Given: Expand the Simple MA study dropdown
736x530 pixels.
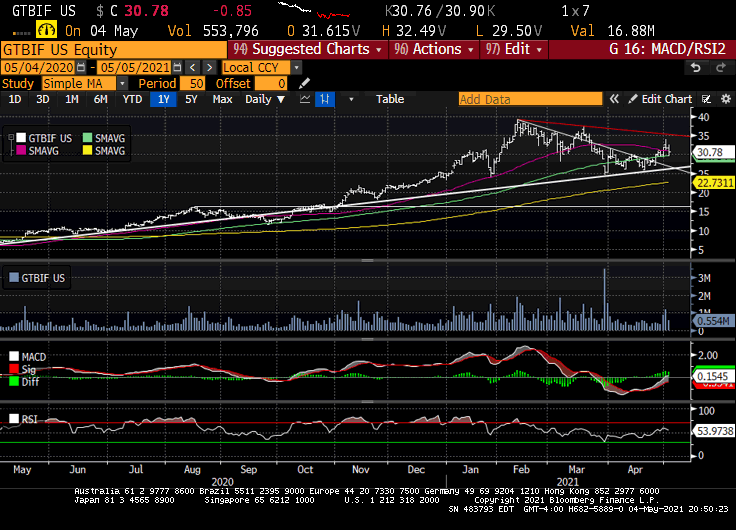Looking at the screenshot, I should pyautogui.click(x=122, y=84).
